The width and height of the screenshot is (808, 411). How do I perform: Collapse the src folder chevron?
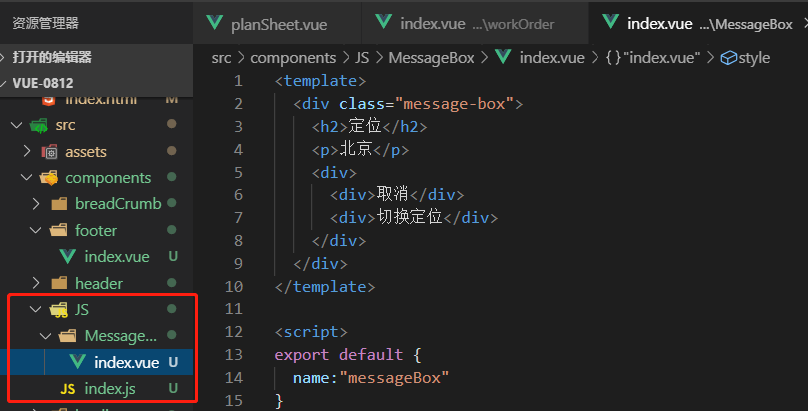[16, 125]
